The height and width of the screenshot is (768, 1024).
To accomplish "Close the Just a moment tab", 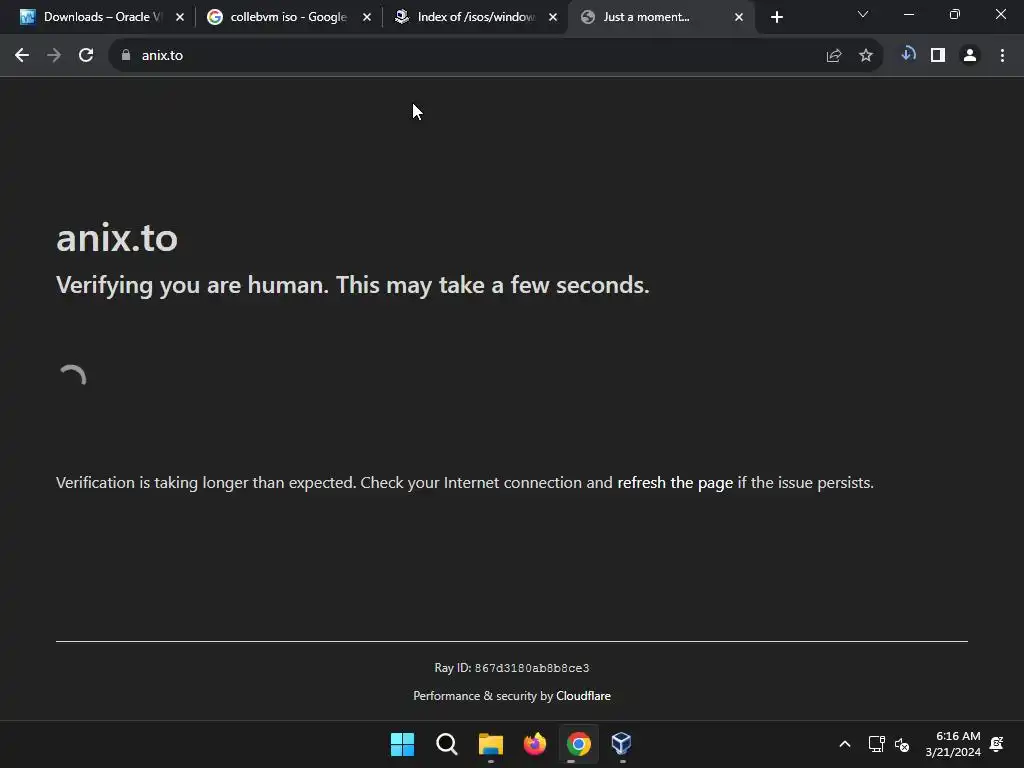I will (x=739, y=17).
